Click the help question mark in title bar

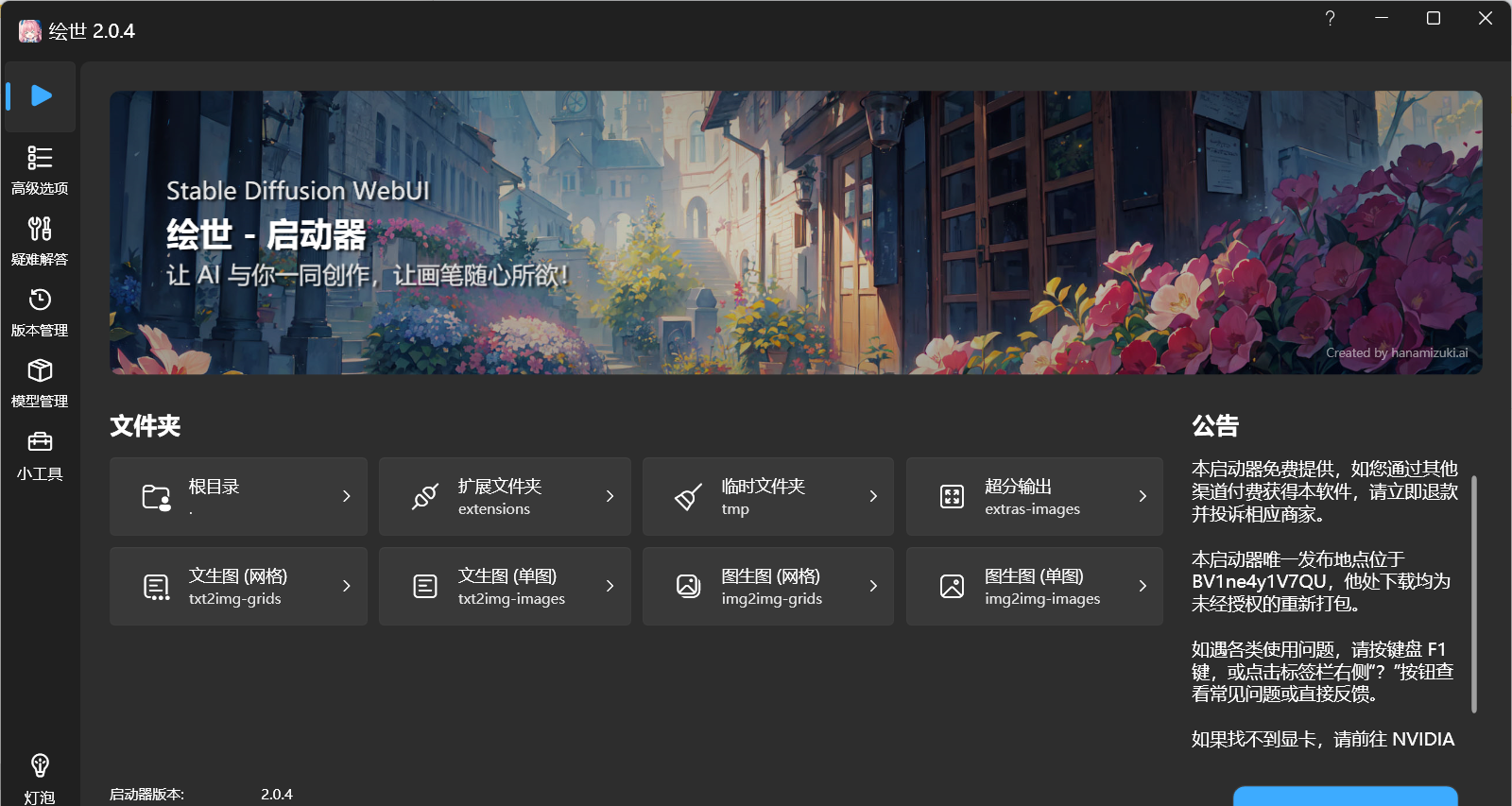coord(1330,18)
